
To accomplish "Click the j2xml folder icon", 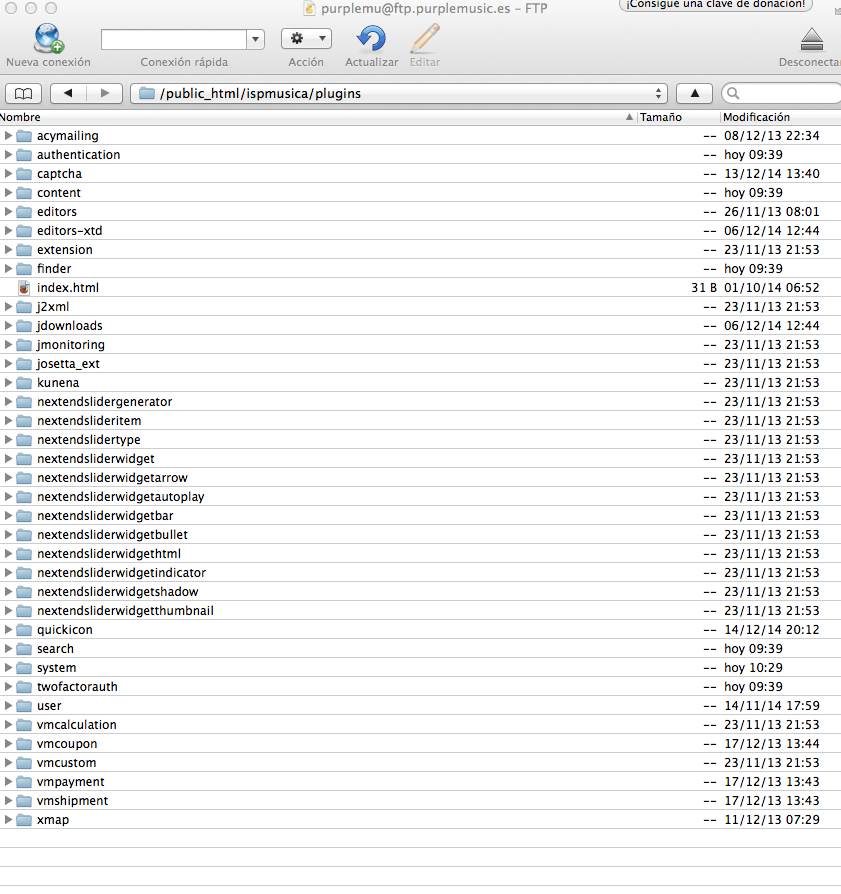I will pos(24,307).
